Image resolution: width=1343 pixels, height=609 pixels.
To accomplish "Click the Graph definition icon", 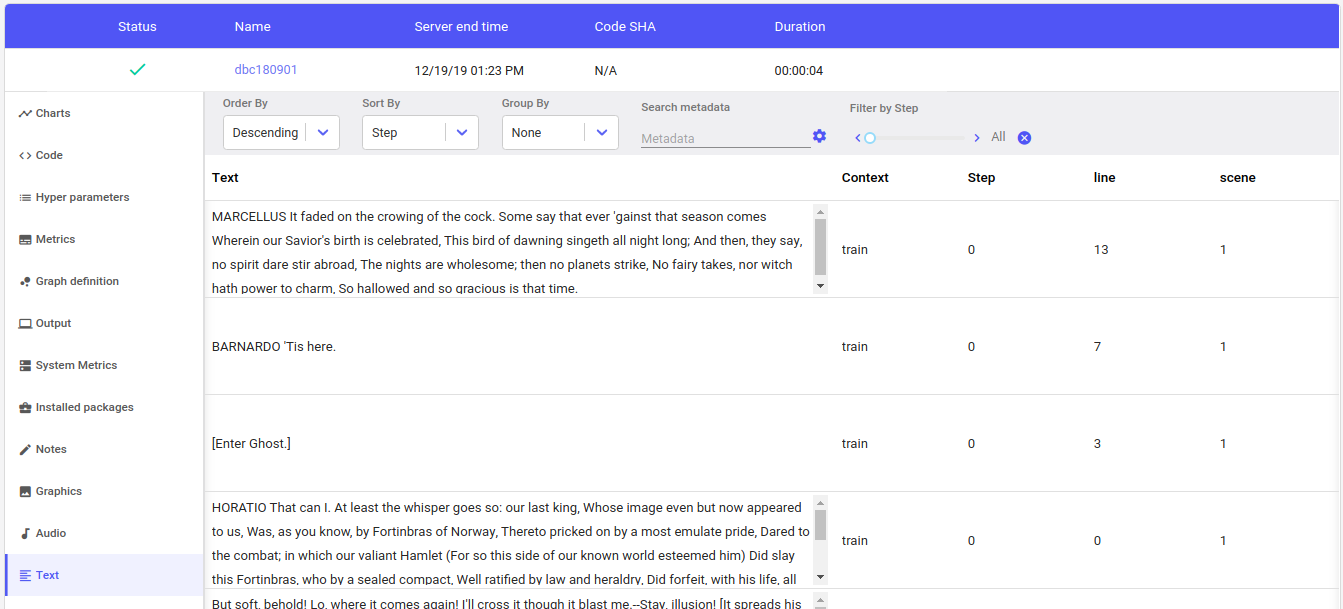I will tap(25, 281).
